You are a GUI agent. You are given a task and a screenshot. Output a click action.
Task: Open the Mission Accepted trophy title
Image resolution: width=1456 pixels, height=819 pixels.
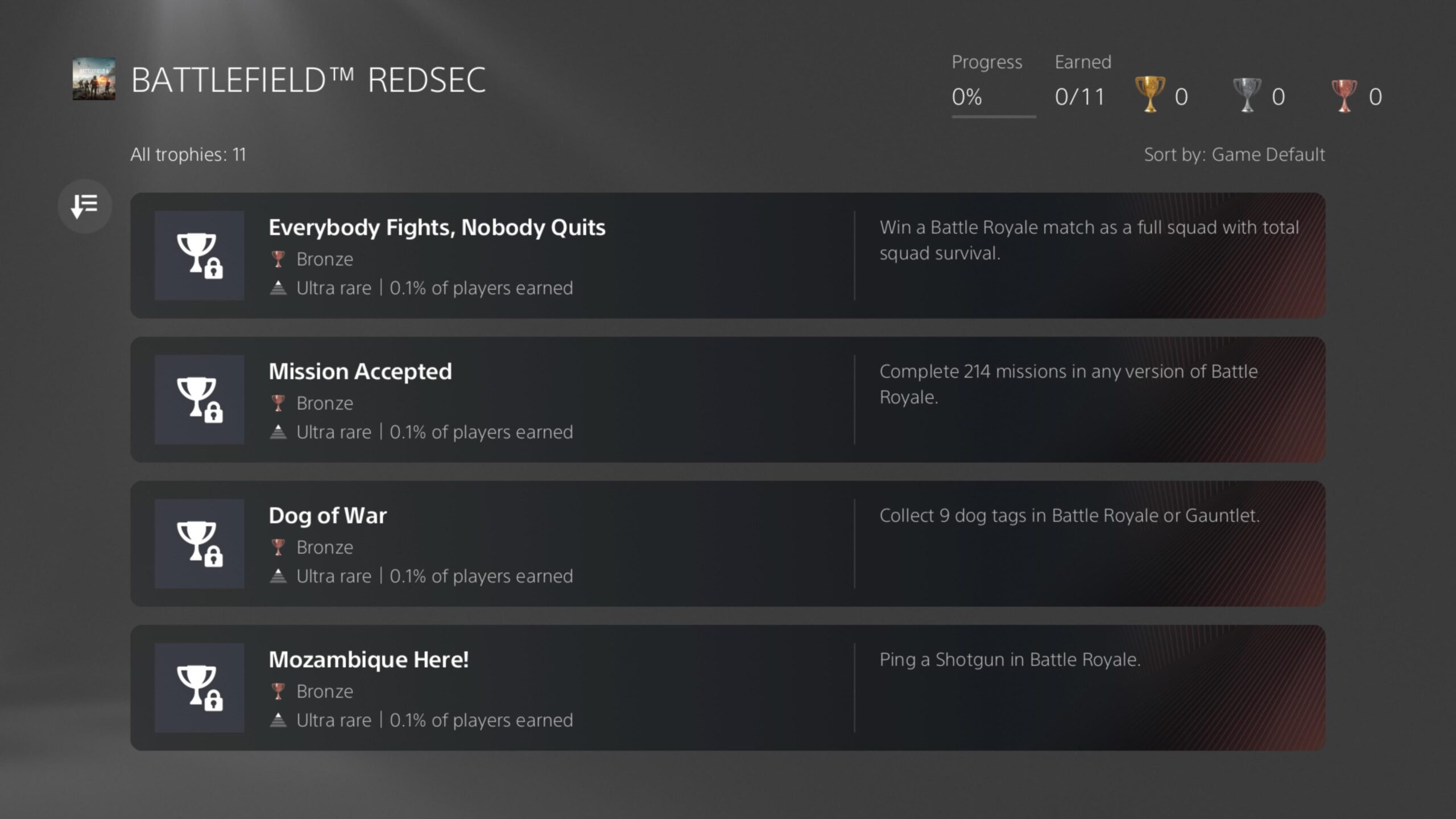pos(360,371)
